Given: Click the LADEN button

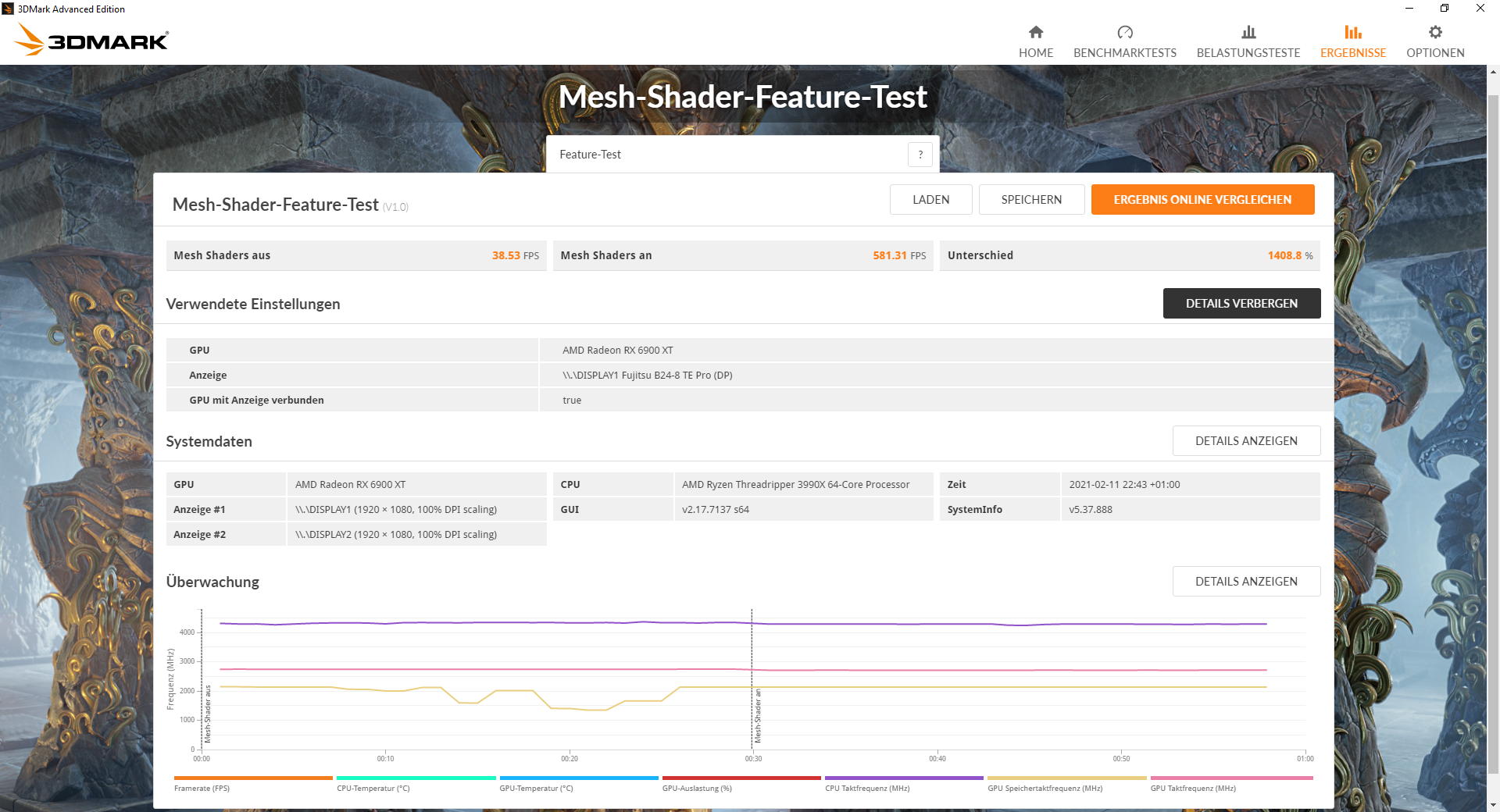Looking at the screenshot, I should tap(931, 200).
